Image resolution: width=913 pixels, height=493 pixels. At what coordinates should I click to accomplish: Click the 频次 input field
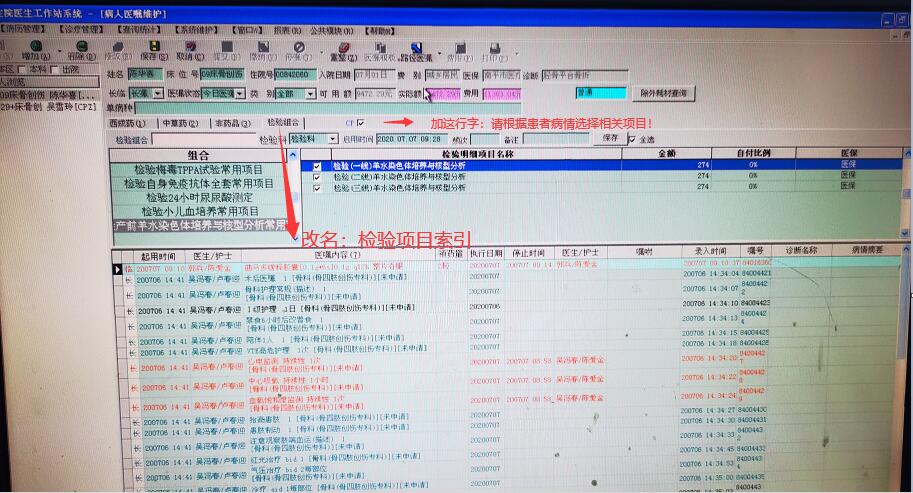(x=484, y=139)
